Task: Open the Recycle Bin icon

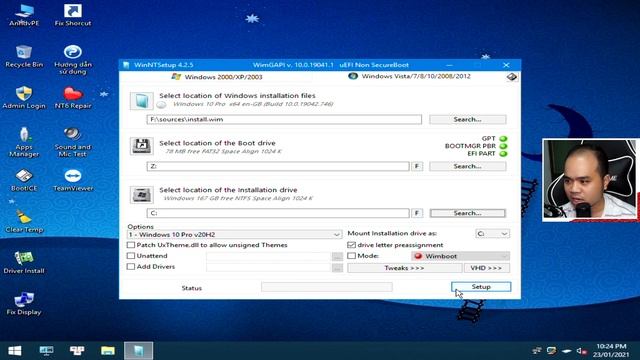Action: tap(24, 56)
